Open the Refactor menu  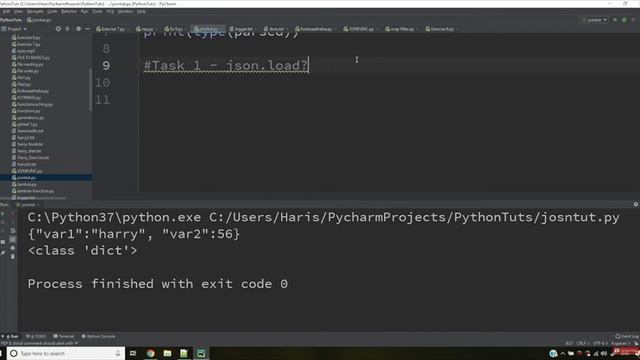pyautogui.click(x=69, y=11)
